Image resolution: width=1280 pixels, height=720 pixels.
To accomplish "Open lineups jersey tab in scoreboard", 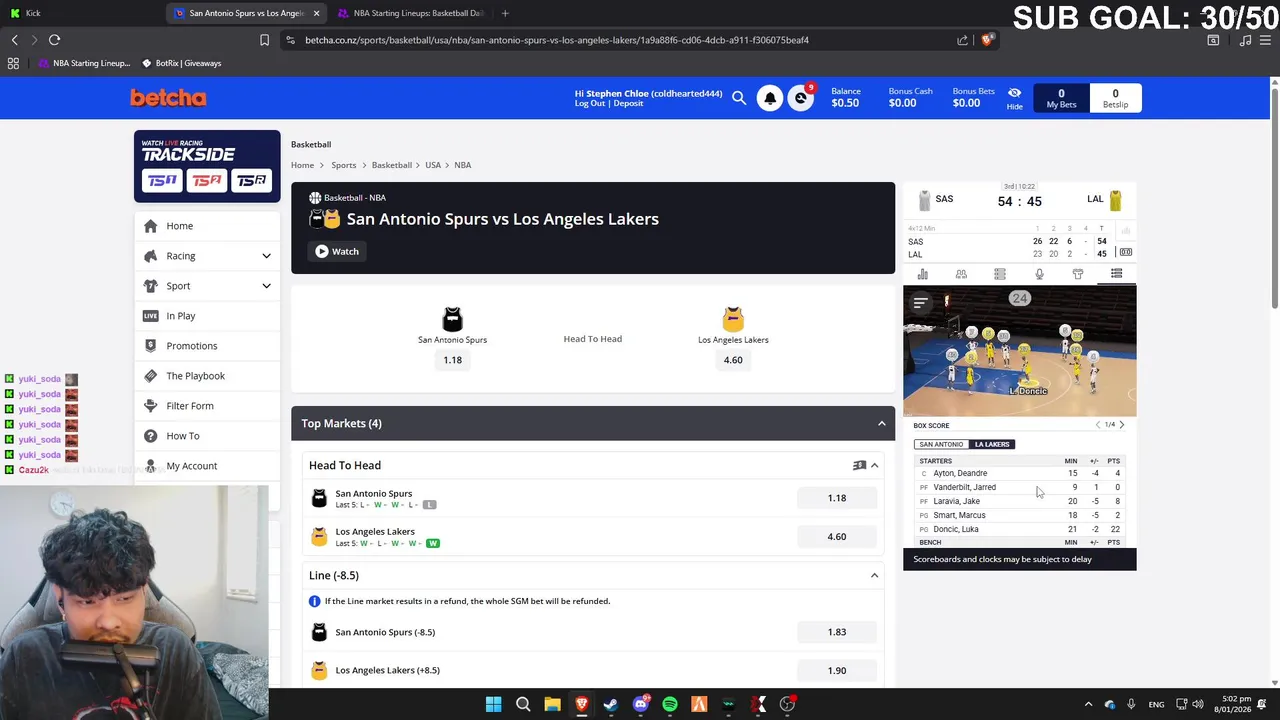I will 1078,274.
